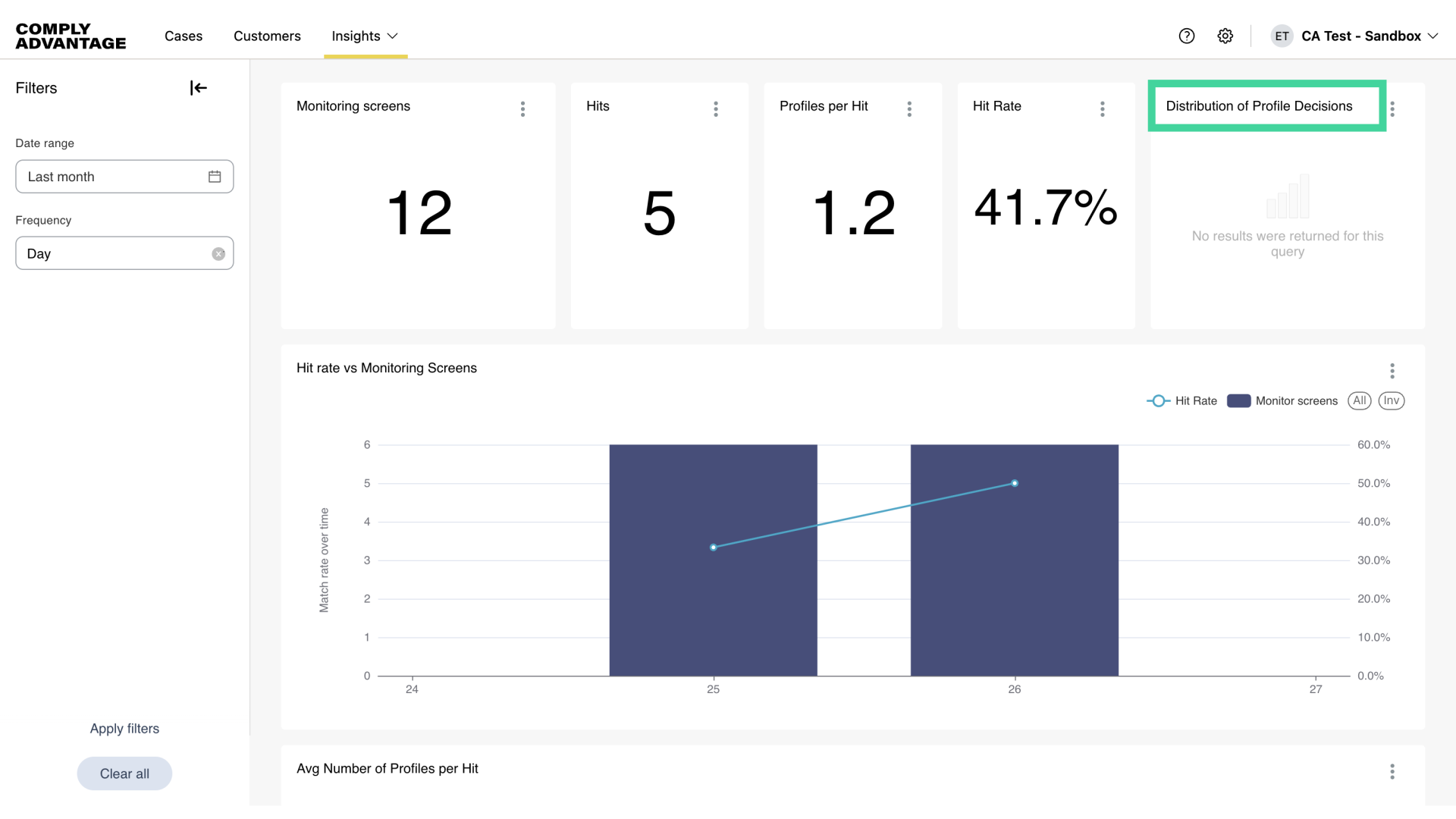Screen dimensions: 1456x819
Task: Click the Apply filters link
Action: pos(124,728)
